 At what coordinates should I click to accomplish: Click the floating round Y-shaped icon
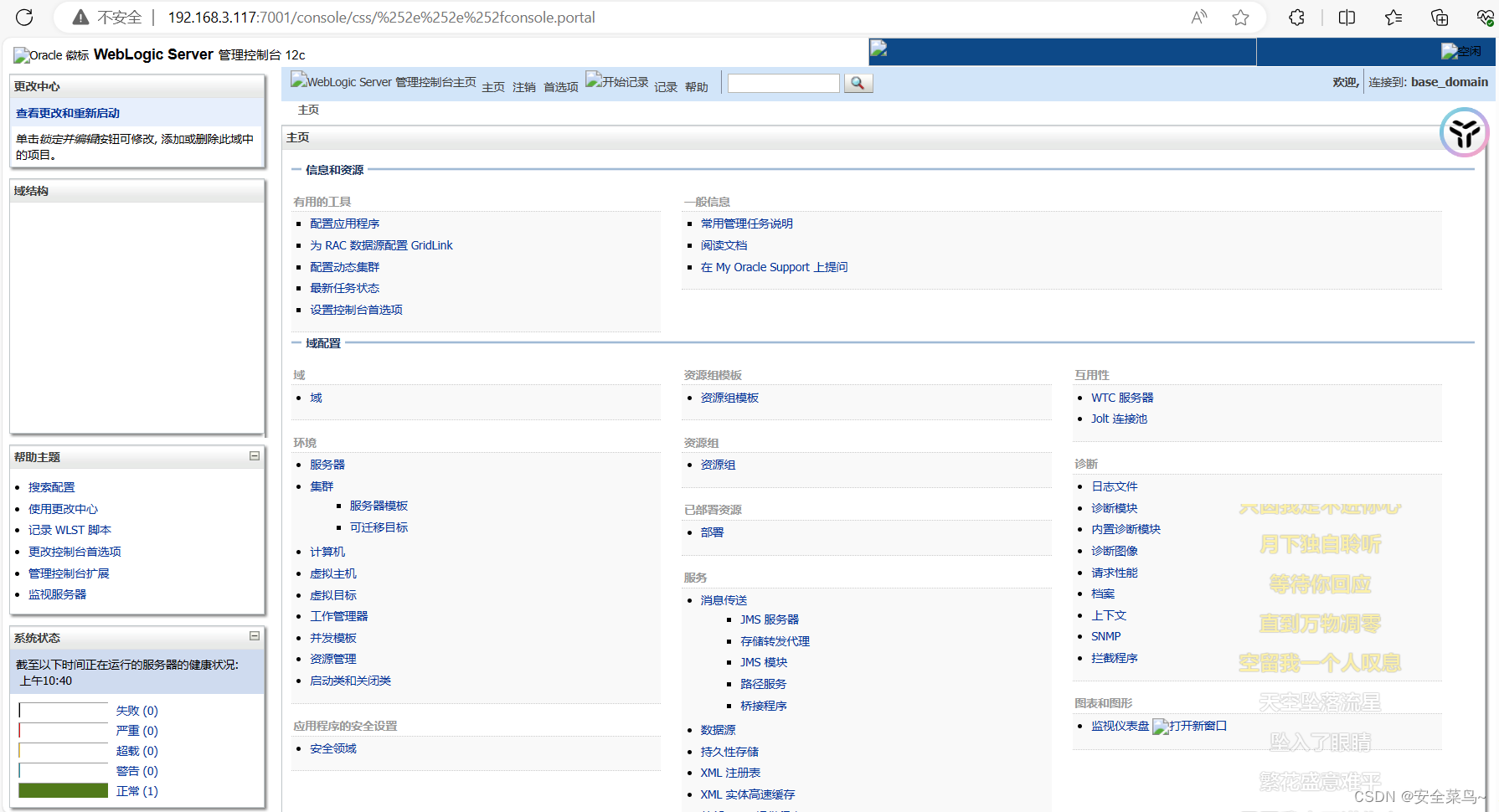tap(1465, 132)
